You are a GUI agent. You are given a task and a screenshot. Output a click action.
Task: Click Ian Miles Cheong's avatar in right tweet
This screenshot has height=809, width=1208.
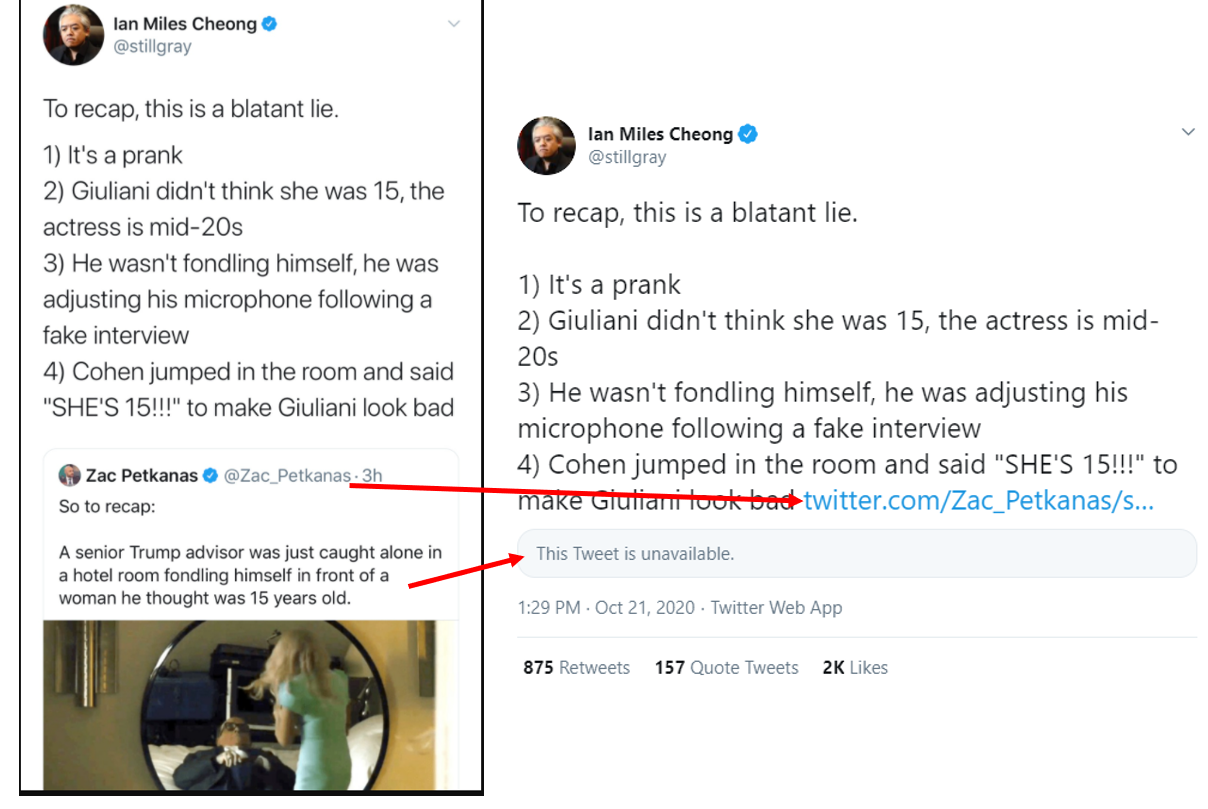tap(546, 145)
